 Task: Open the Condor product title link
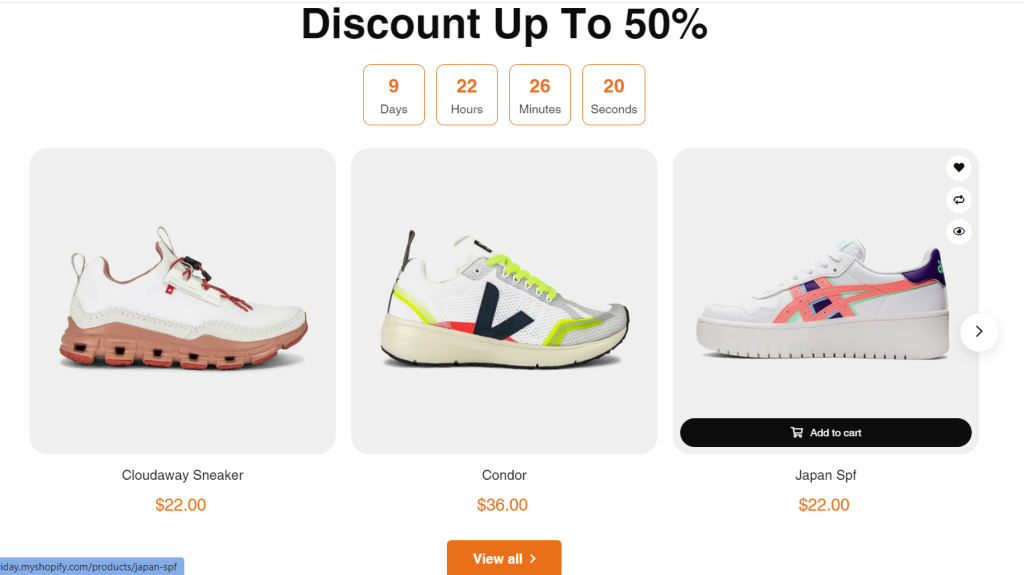pyautogui.click(x=504, y=475)
